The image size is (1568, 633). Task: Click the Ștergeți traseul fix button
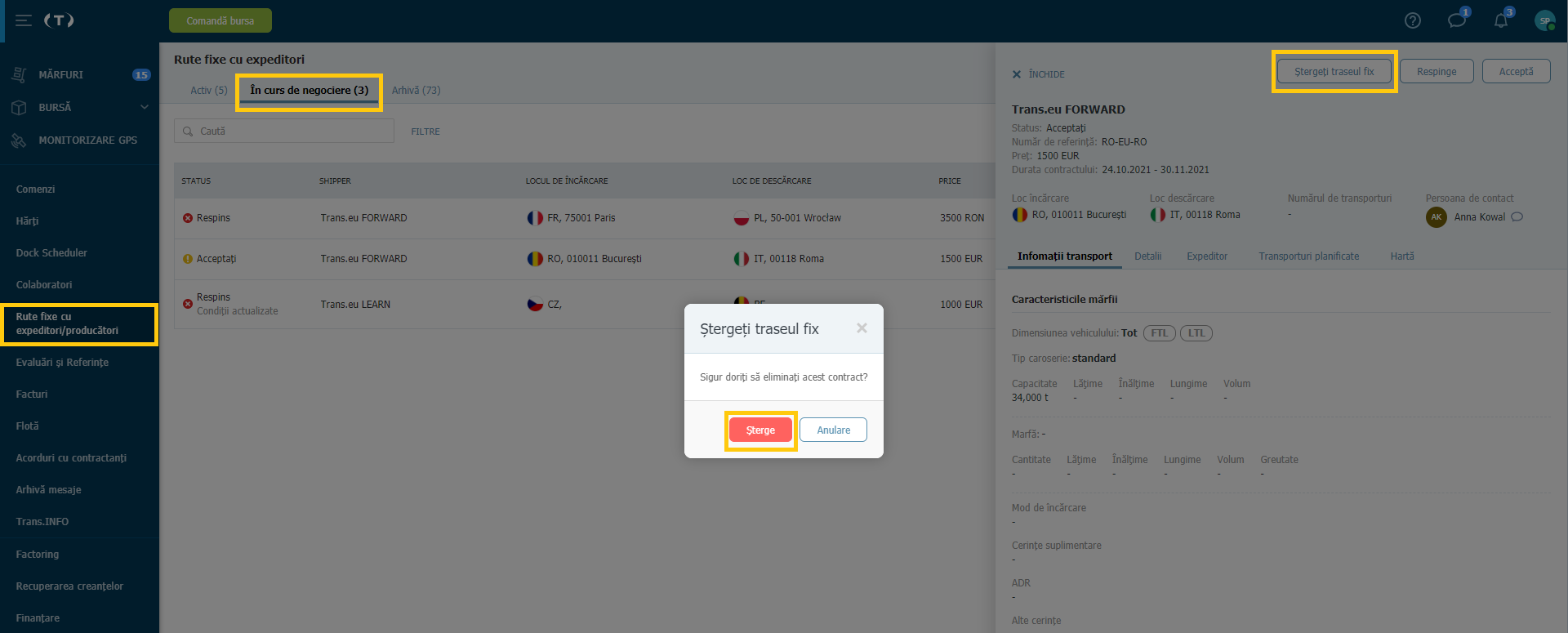1334,71
